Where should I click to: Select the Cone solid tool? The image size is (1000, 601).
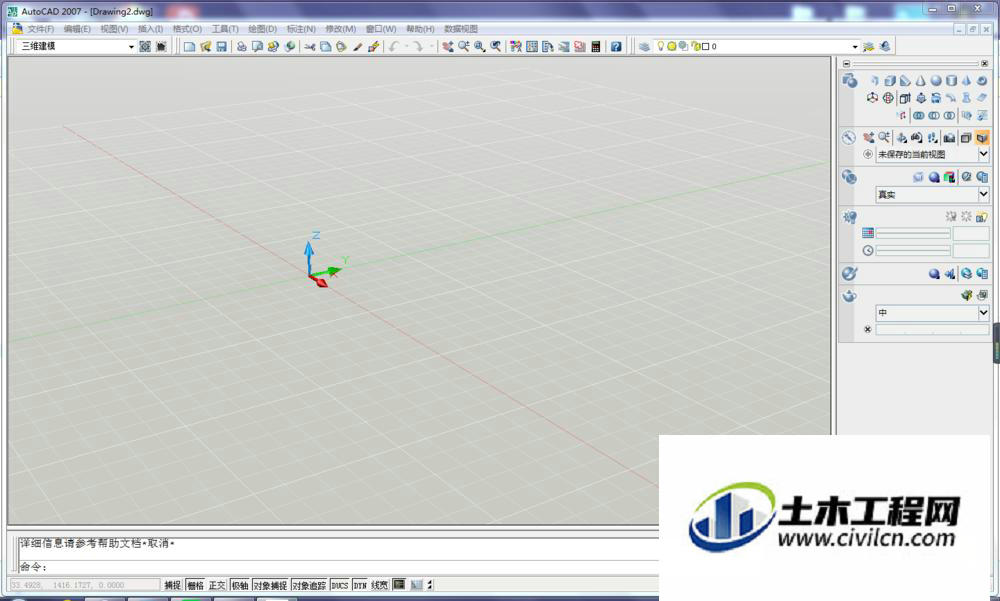pos(920,81)
